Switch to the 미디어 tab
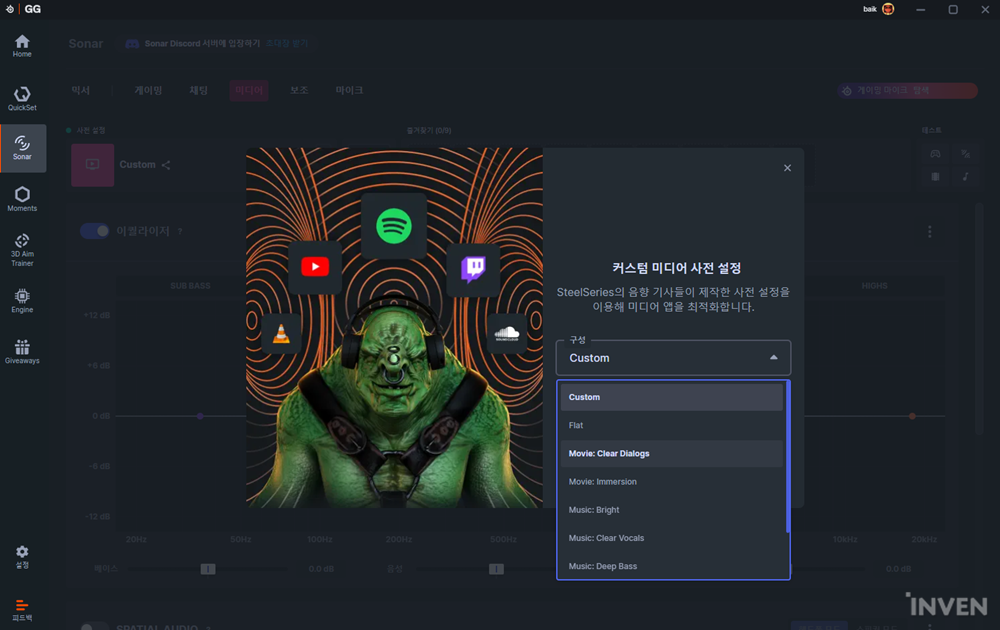 point(249,91)
